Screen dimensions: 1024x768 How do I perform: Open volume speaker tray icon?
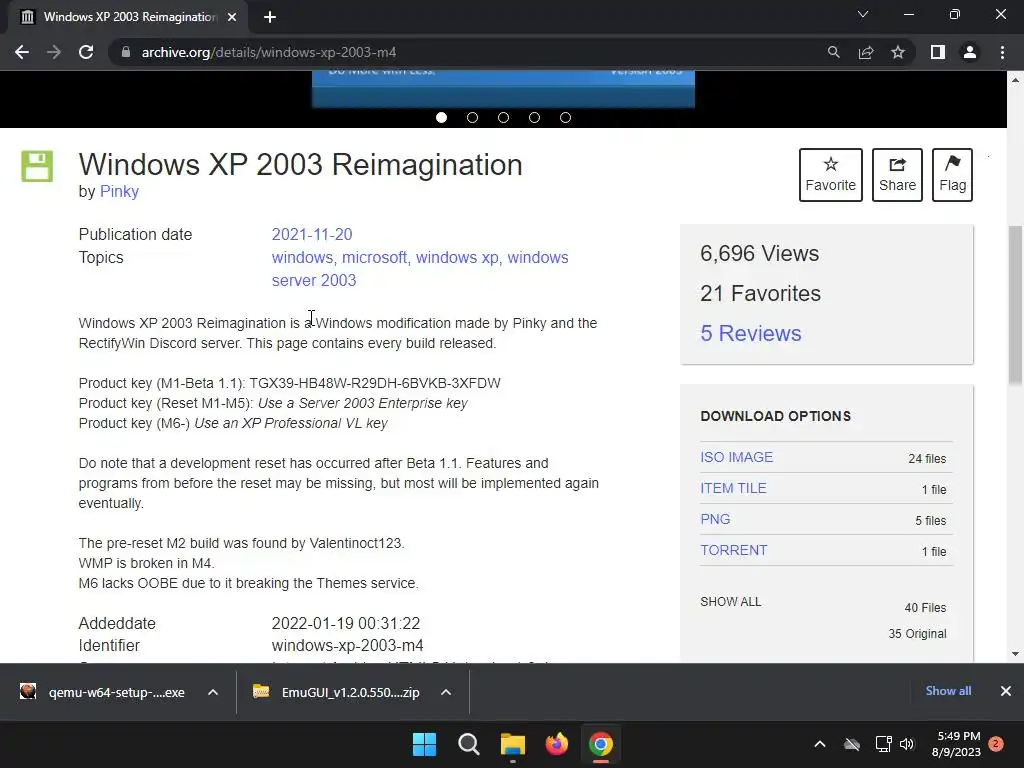[x=907, y=744]
